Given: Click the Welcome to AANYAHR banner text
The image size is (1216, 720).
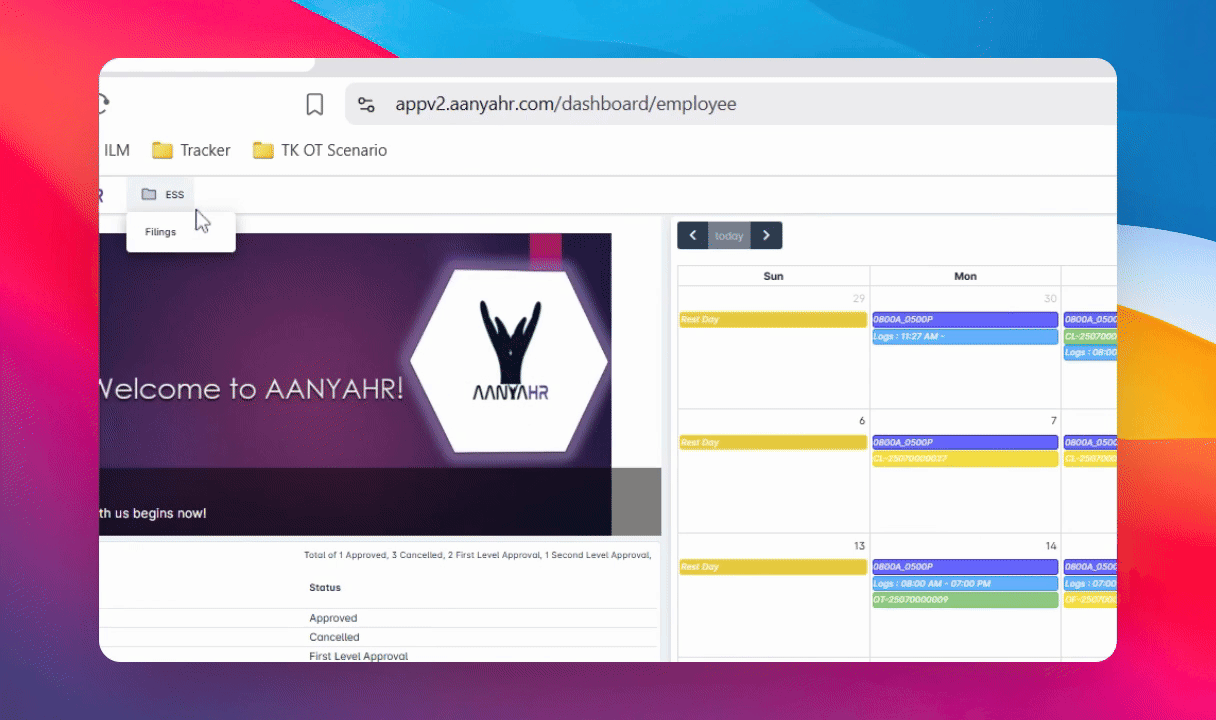Looking at the screenshot, I should click(x=251, y=388).
